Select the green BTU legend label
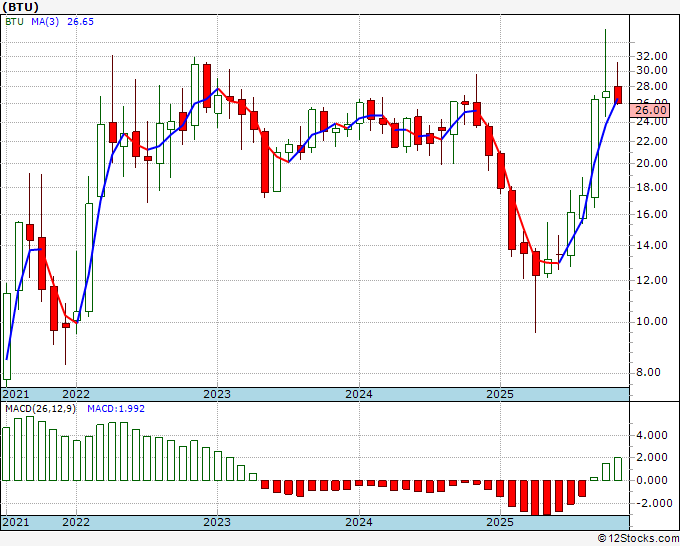This screenshot has height=546, width=680. (14, 22)
